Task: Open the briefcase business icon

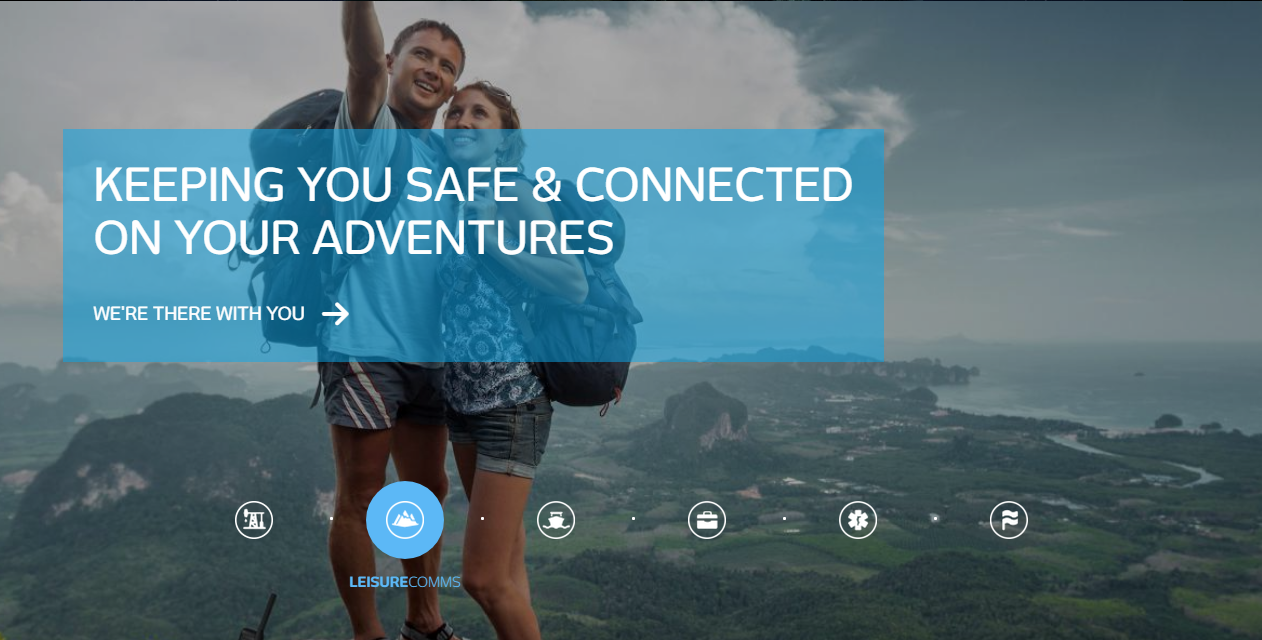Action: coord(707,520)
